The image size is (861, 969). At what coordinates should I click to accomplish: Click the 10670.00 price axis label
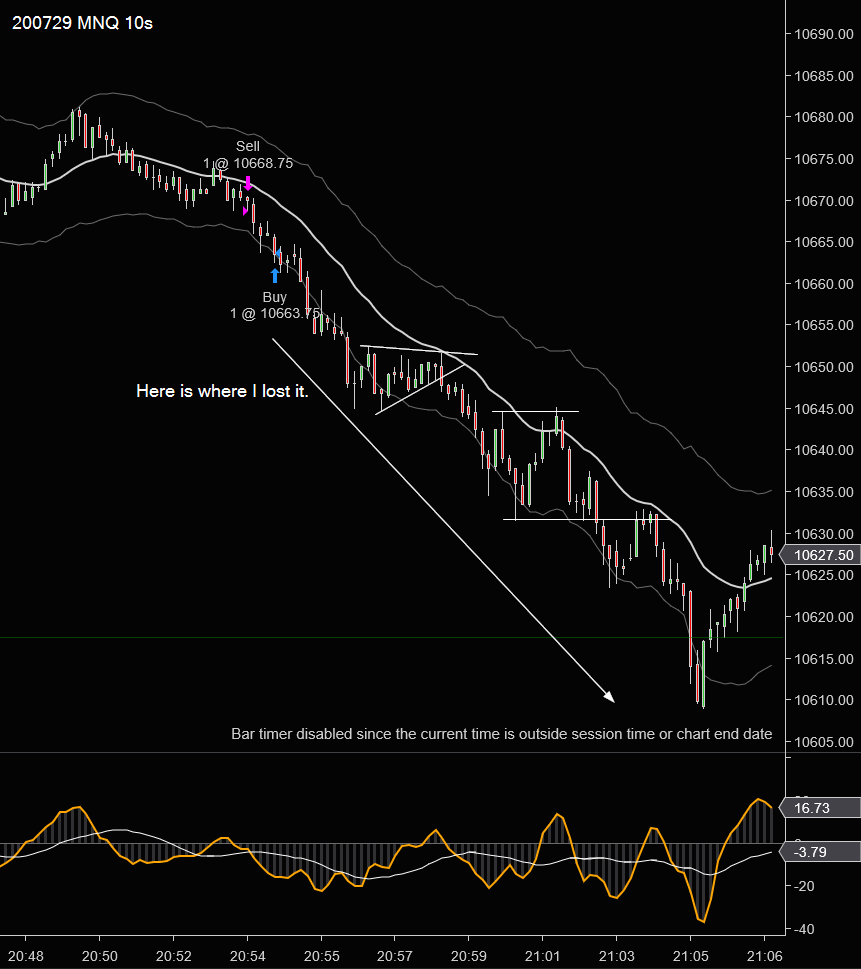point(823,201)
